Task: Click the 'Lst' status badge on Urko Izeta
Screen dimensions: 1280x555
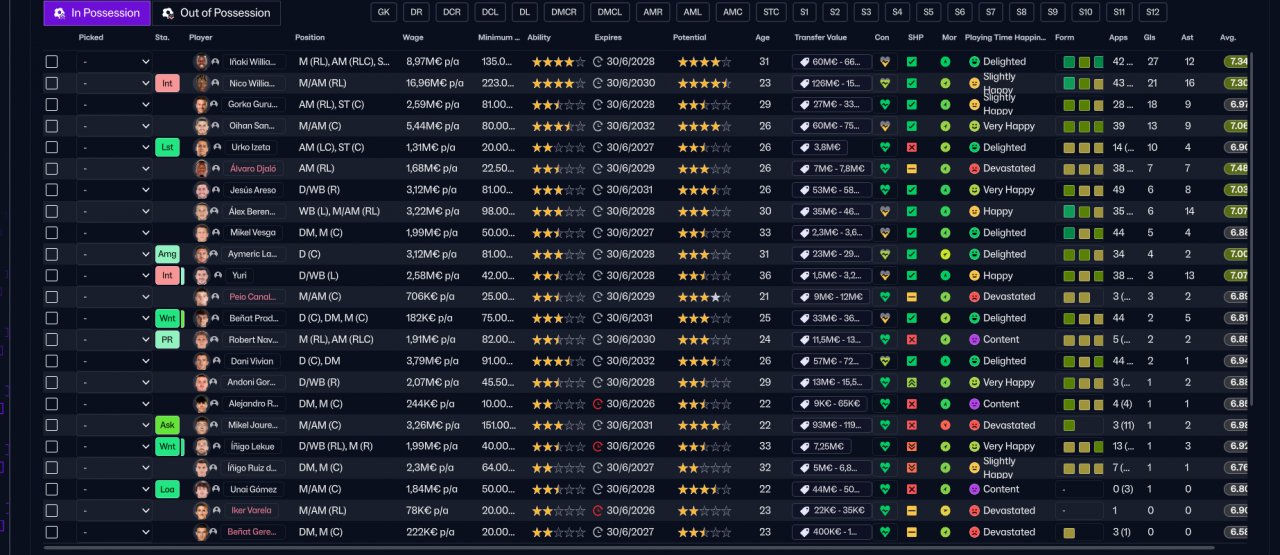Action: pyautogui.click(x=167, y=147)
